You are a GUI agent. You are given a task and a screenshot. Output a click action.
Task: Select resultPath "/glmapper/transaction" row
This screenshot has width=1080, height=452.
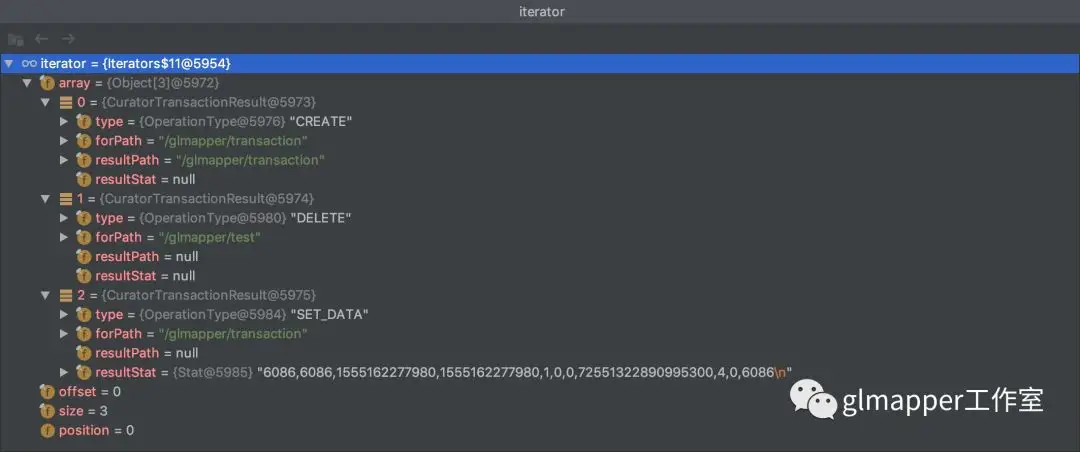210,160
